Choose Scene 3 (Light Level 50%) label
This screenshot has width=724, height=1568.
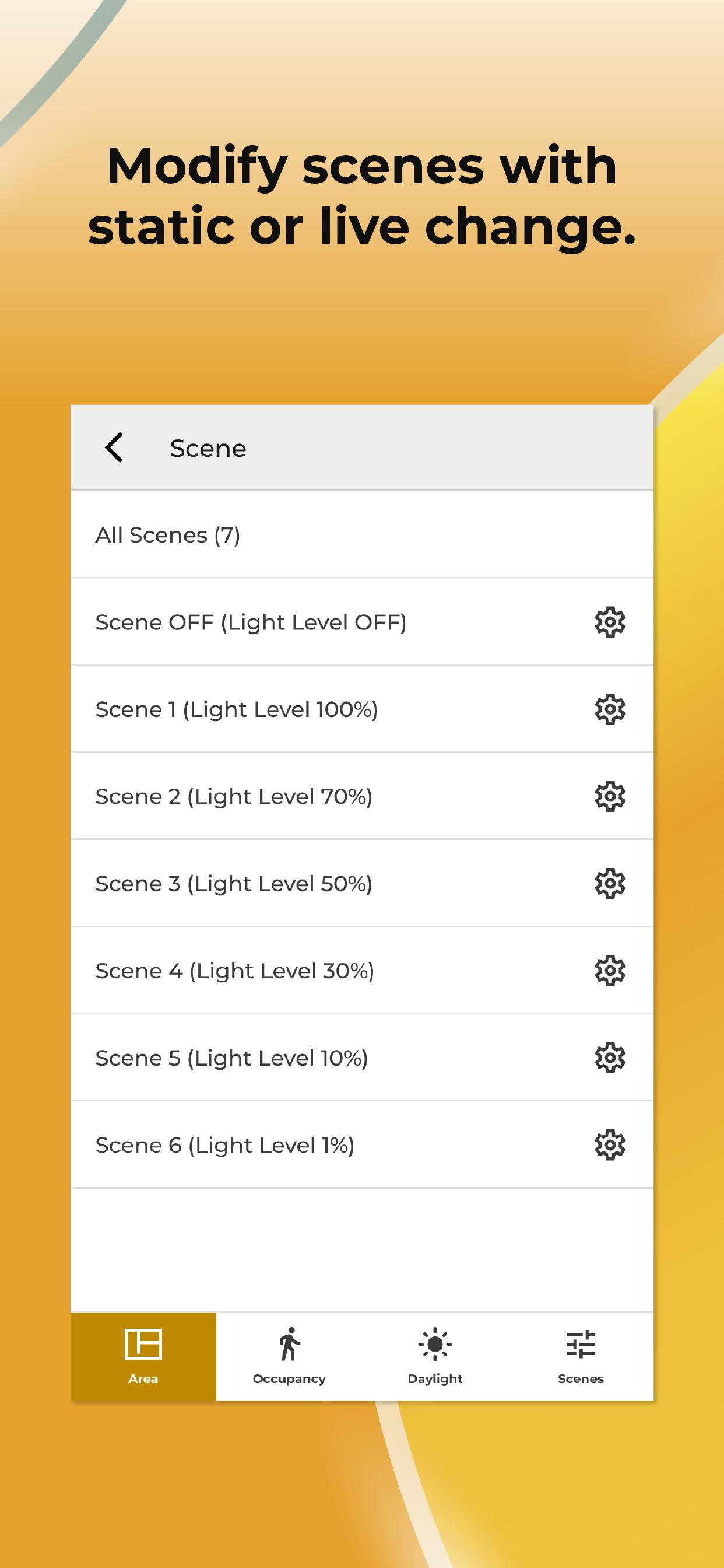234,884
